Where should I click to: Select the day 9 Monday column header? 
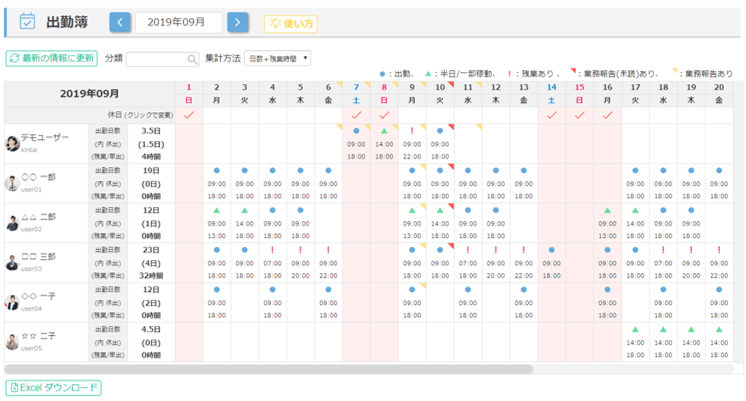pyautogui.click(x=412, y=93)
